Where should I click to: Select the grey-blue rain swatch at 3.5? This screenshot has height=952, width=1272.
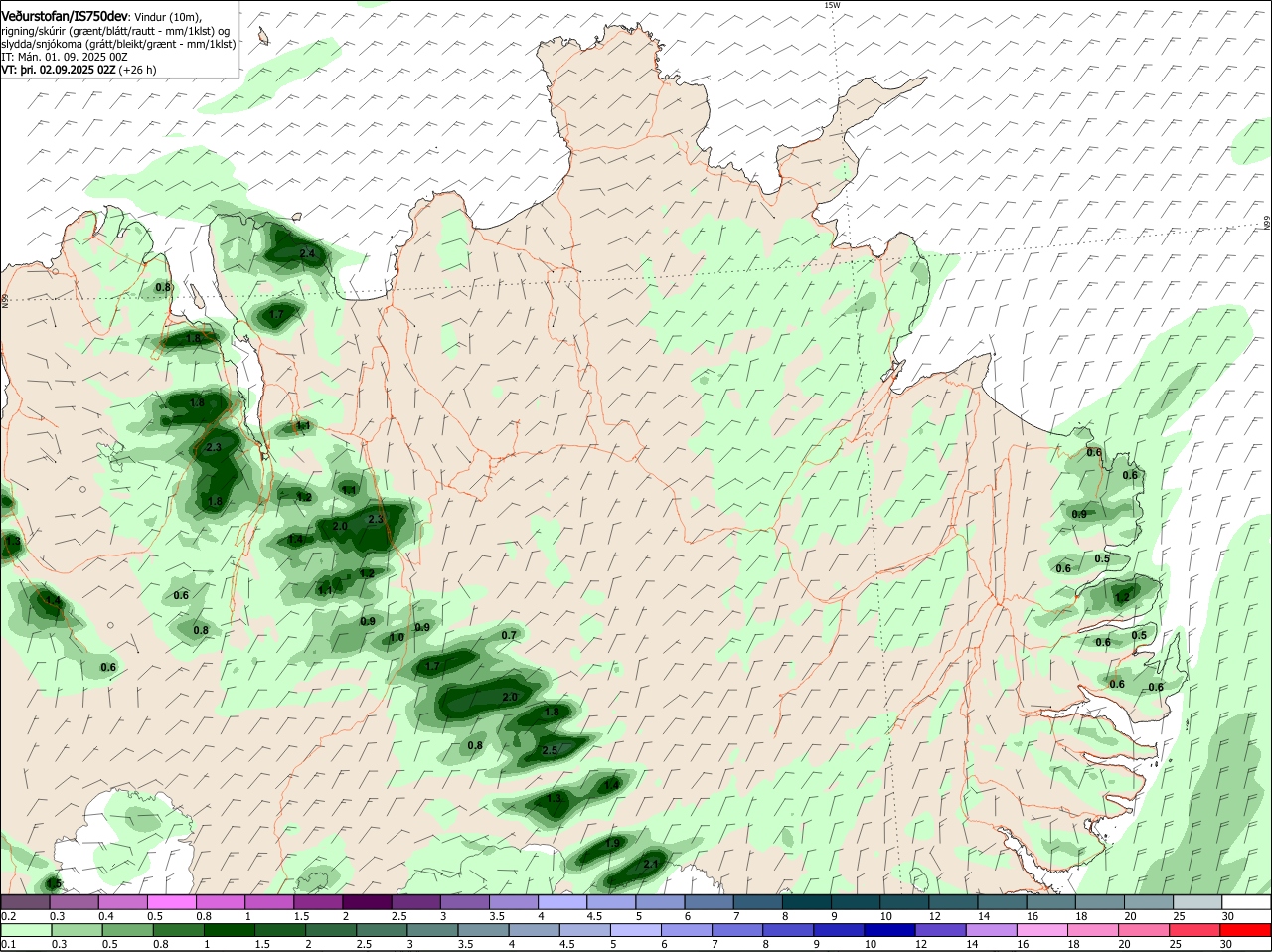(484, 930)
